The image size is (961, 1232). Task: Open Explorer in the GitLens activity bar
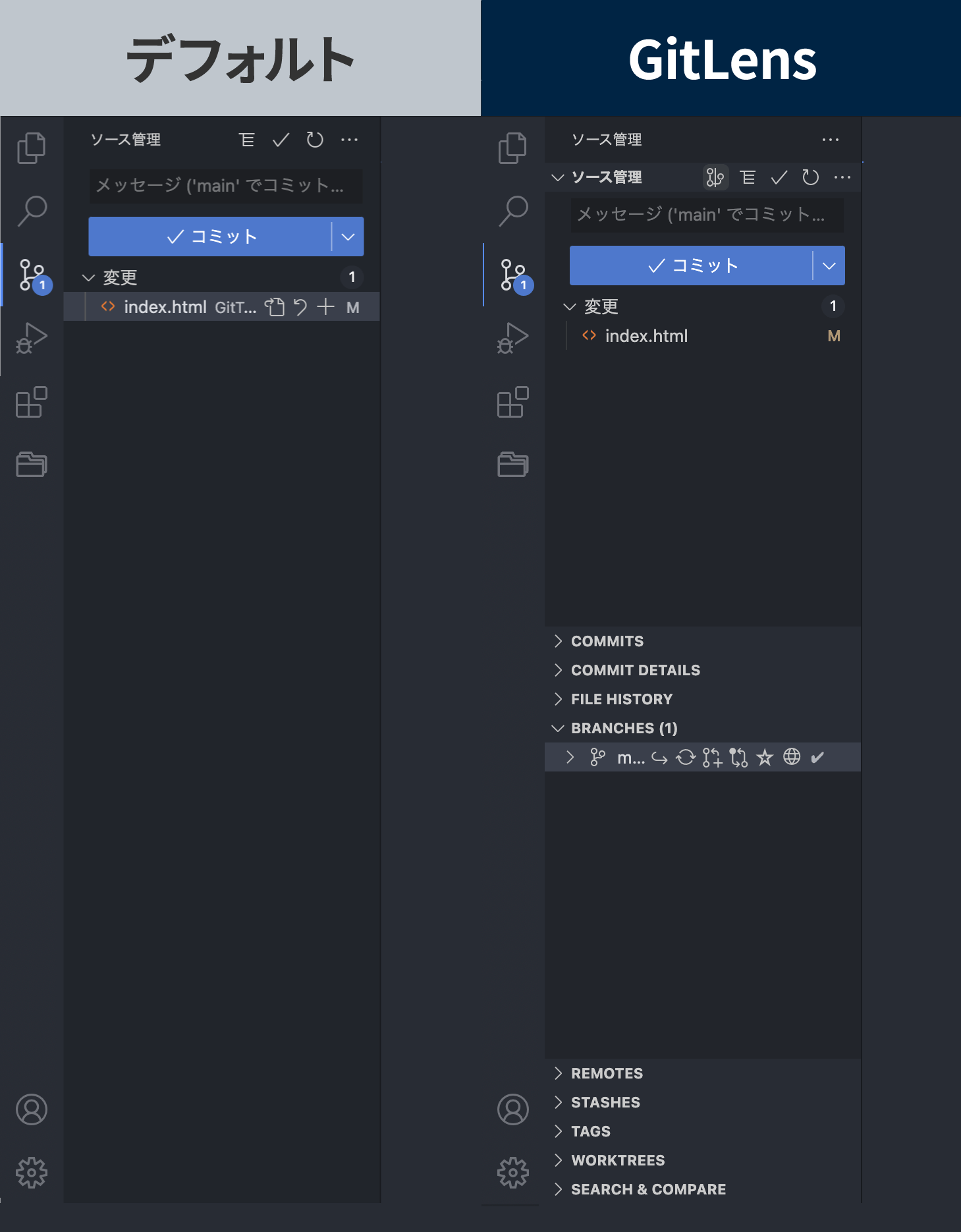coord(512,148)
